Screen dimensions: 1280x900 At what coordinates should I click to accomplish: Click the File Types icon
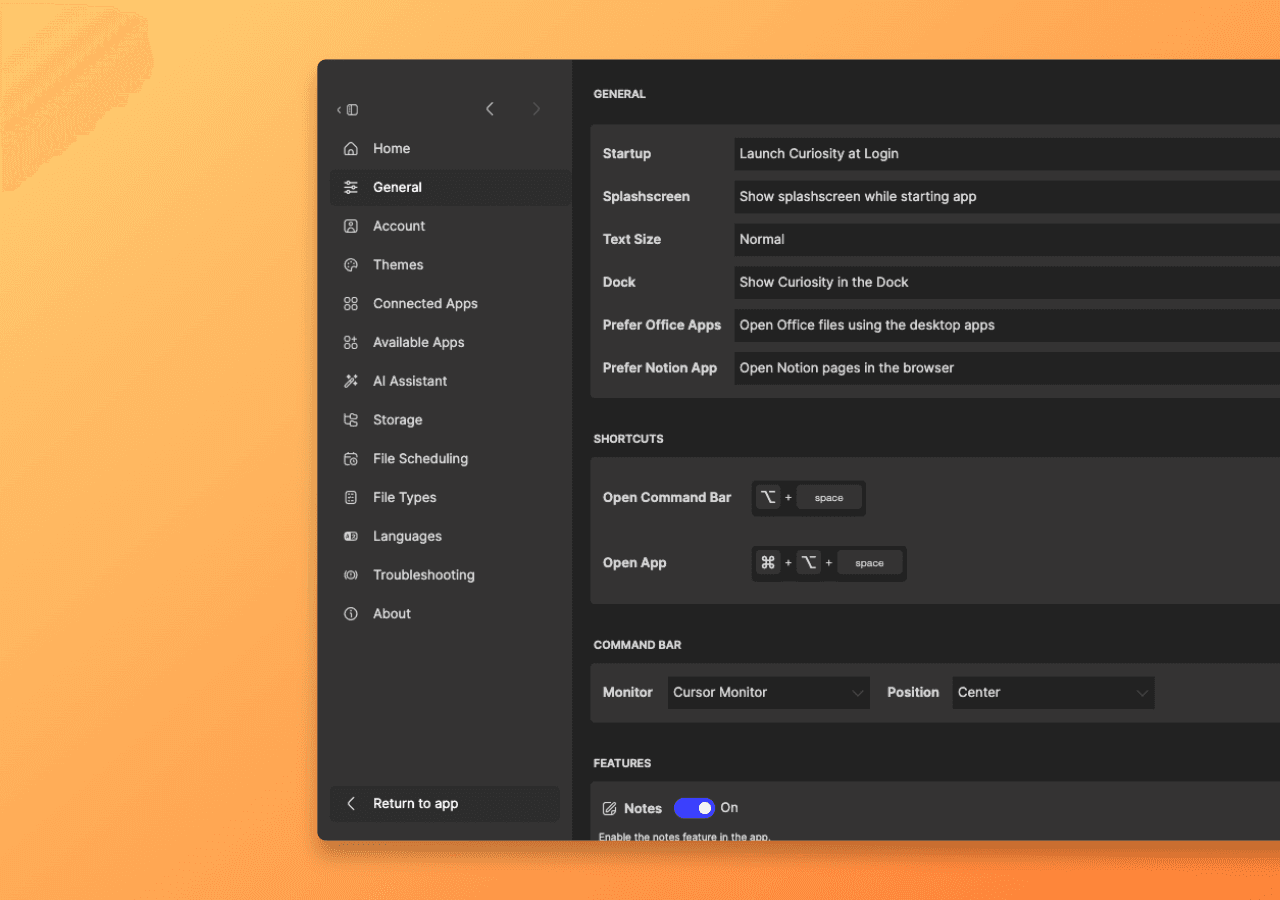351,497
